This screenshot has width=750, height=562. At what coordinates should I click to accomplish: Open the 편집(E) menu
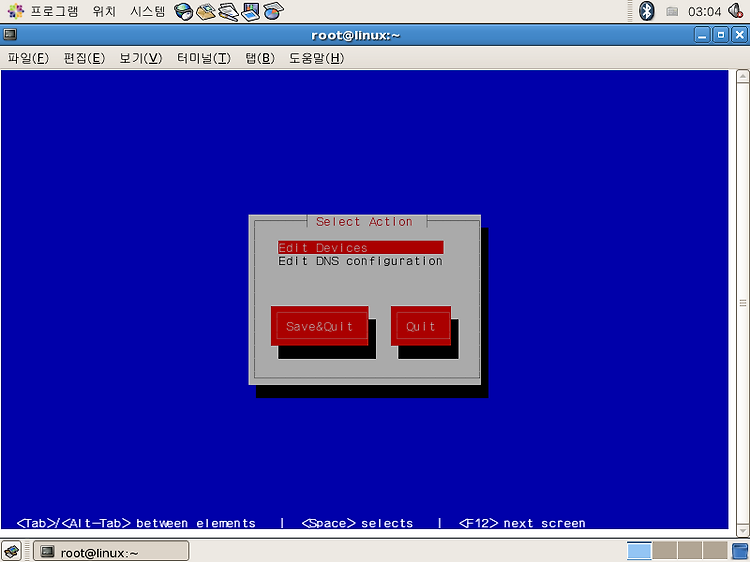pyautogui.click(x=84, y=58)
